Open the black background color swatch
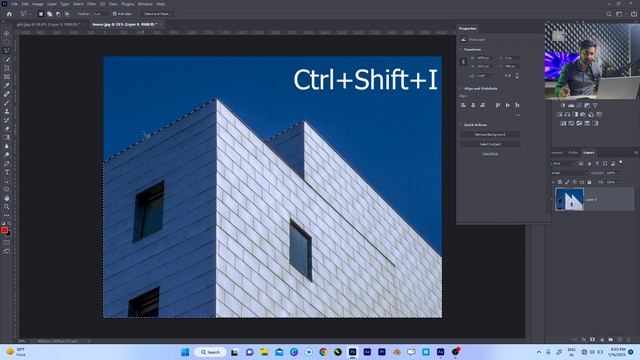Screen dimensions: 640x360 (9, 234)
